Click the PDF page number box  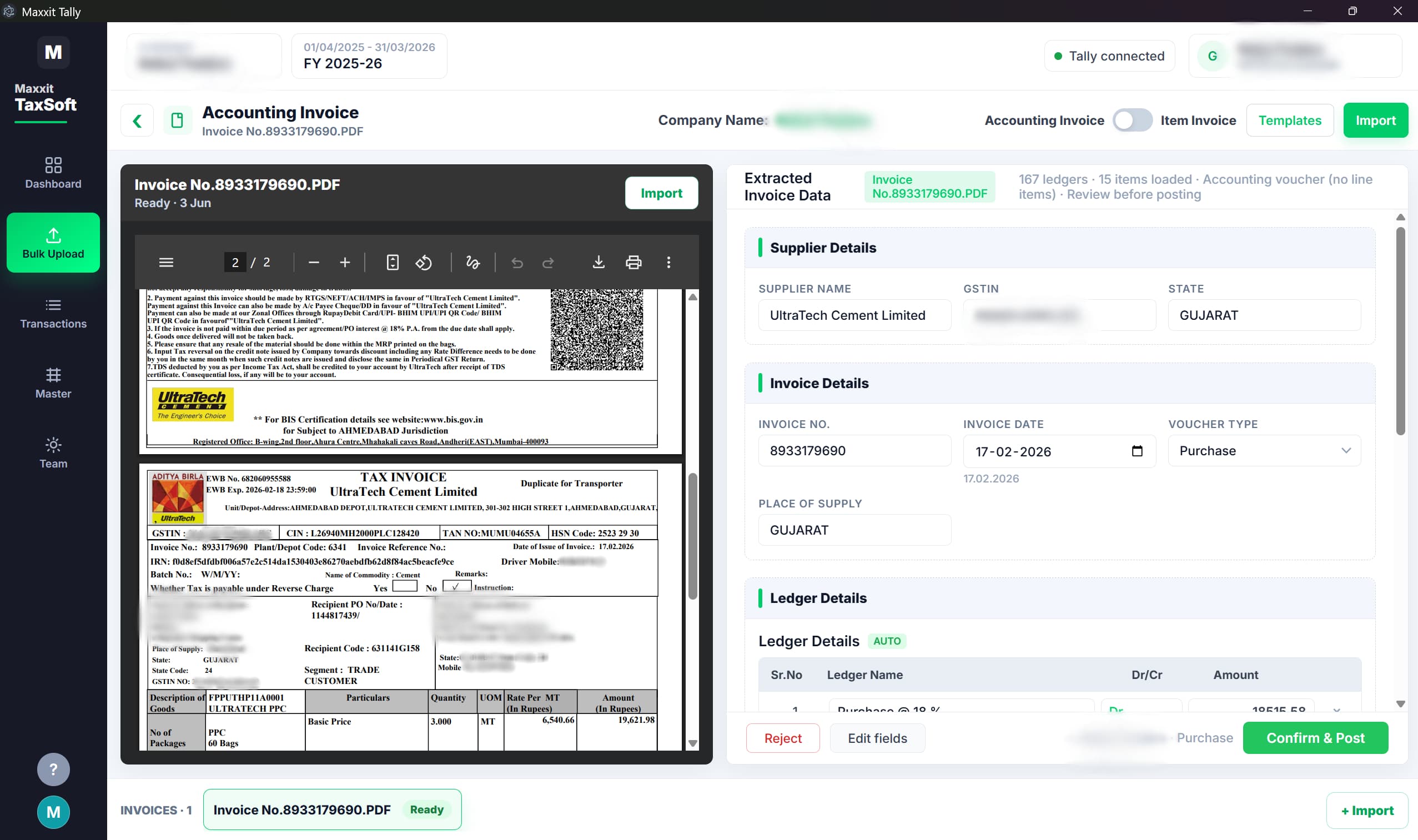[235, 262]
